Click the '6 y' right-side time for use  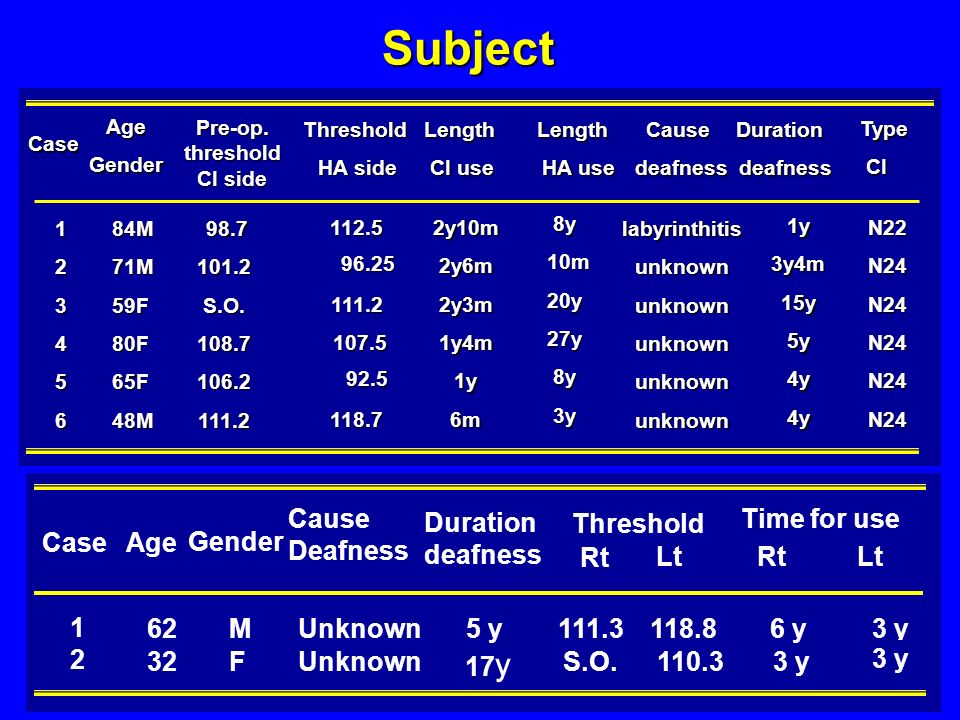(788, 629)
